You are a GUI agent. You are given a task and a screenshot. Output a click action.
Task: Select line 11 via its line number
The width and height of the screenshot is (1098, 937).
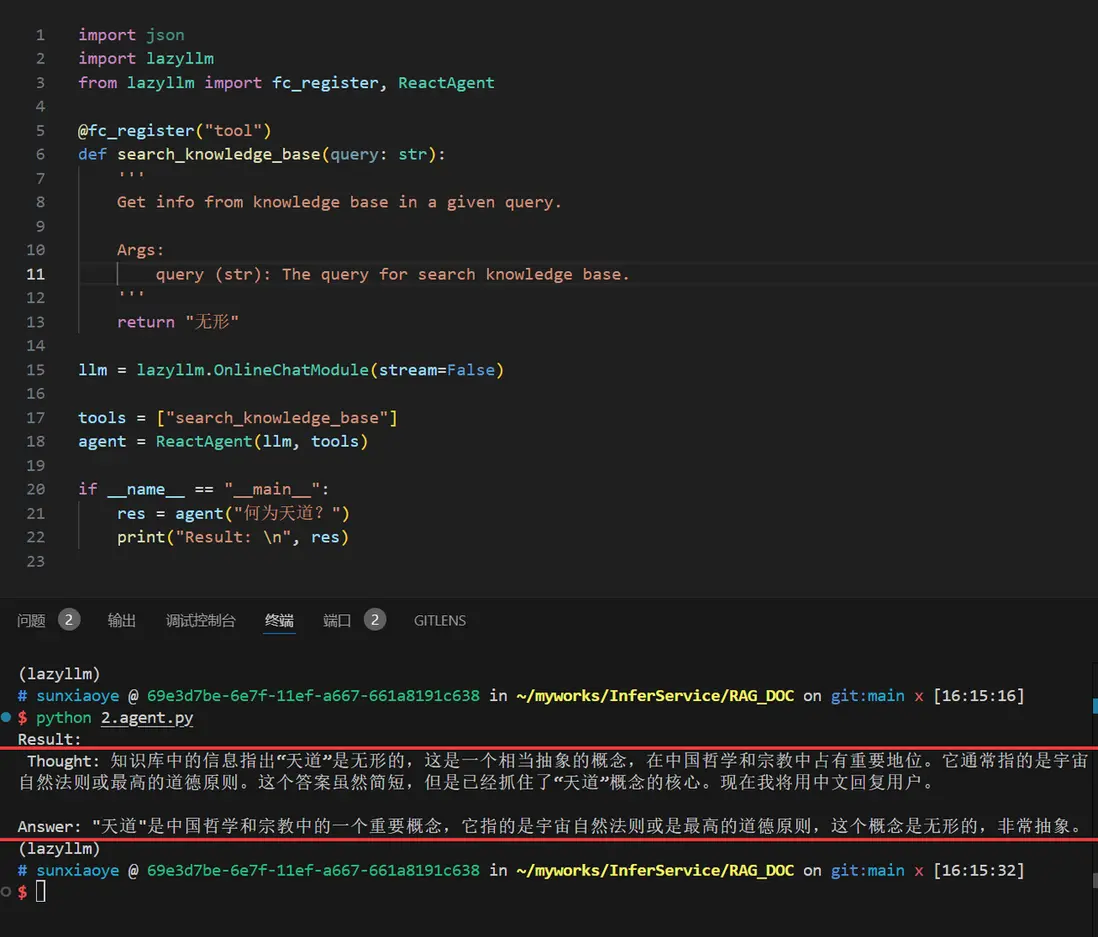[35, 274]
